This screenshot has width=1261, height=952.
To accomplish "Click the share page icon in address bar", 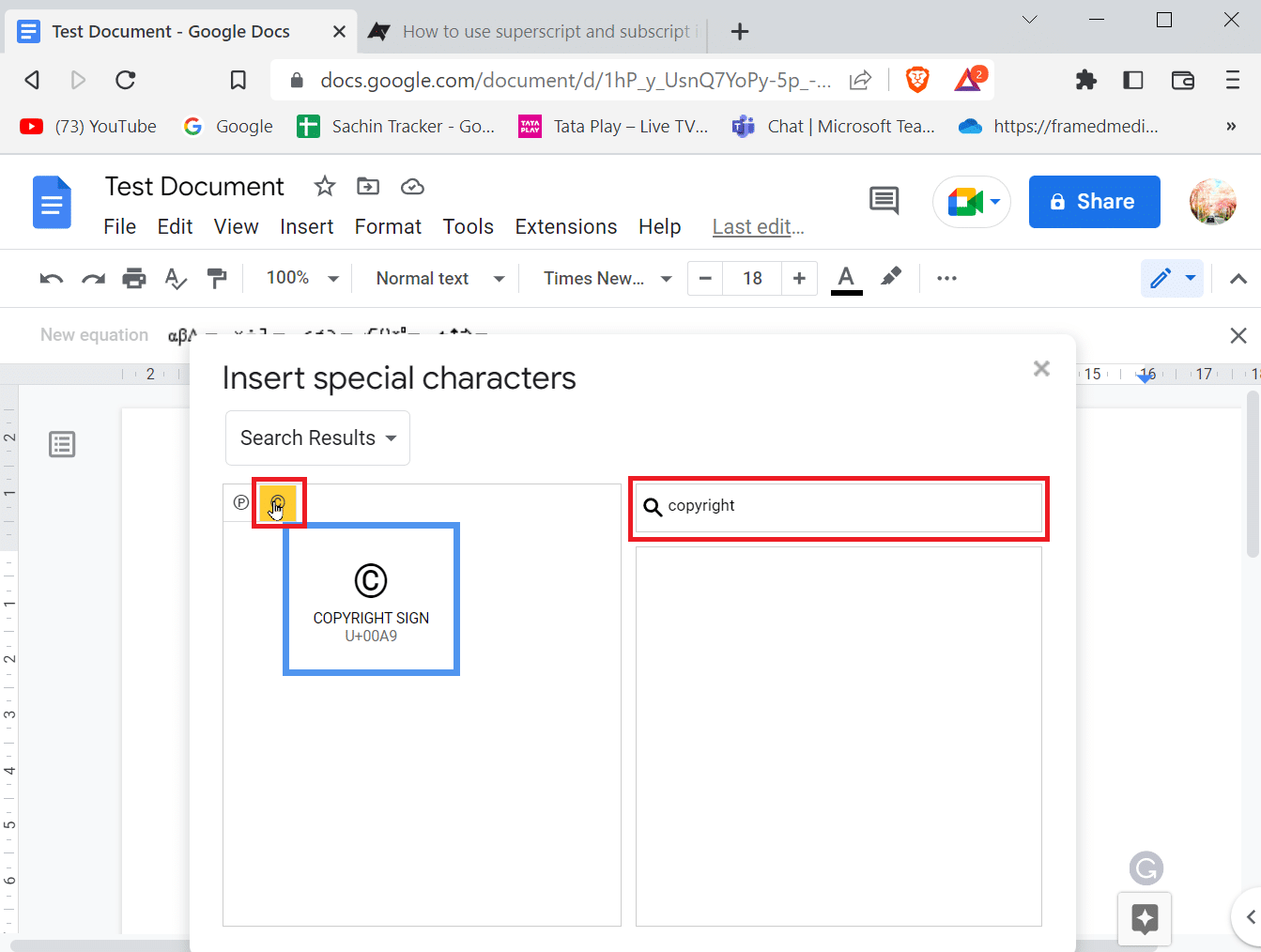I will tap(860, 80).
